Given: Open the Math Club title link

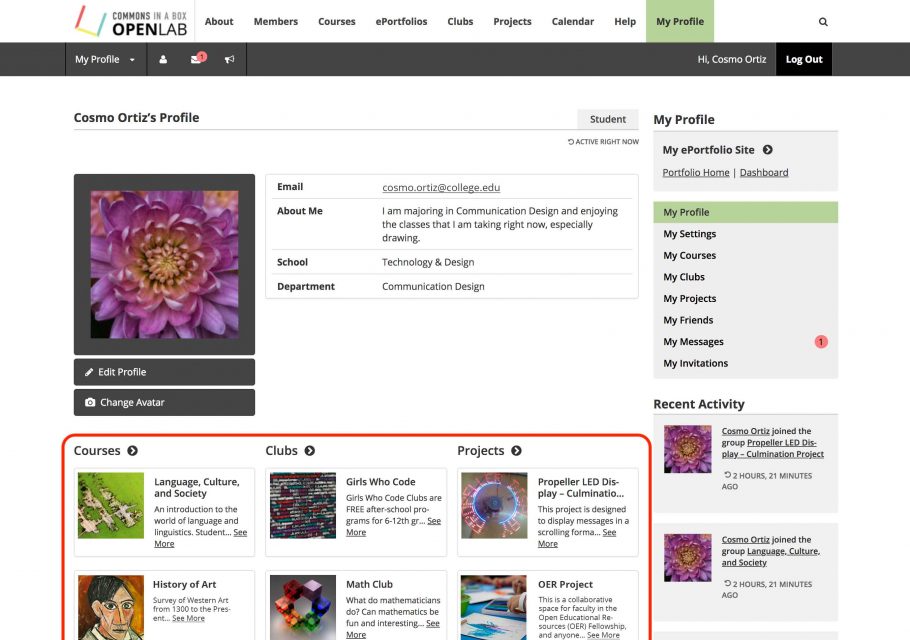Looking at the screenshot, I should click(x=369, y=584).
